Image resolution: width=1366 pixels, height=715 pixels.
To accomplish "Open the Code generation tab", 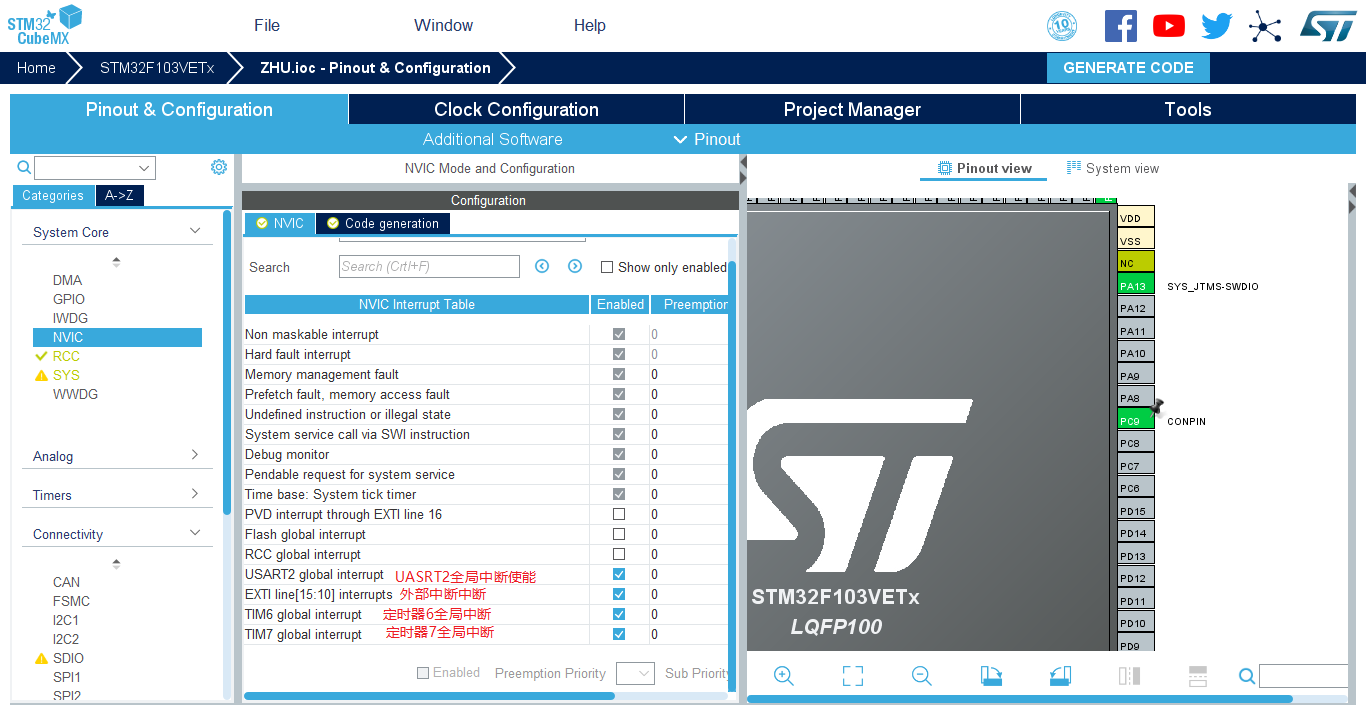I will coord(383,223).
